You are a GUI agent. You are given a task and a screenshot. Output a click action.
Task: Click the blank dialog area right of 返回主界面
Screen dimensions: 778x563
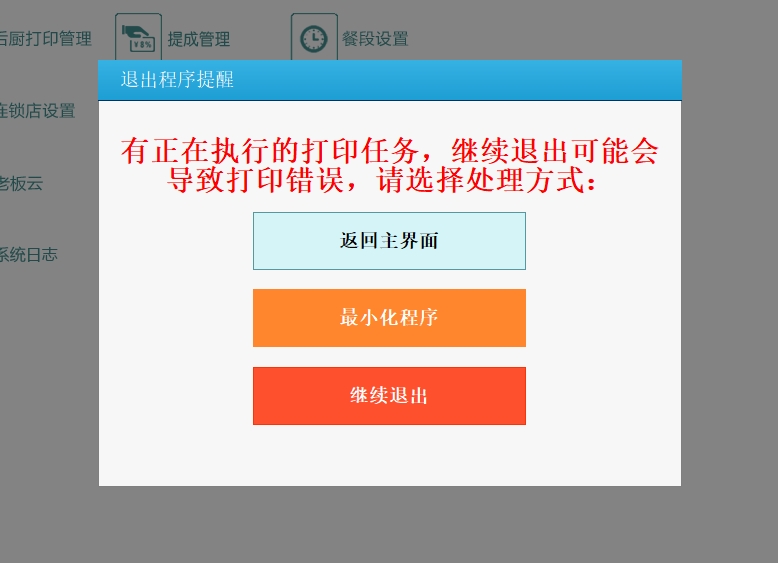coord(603,241)
